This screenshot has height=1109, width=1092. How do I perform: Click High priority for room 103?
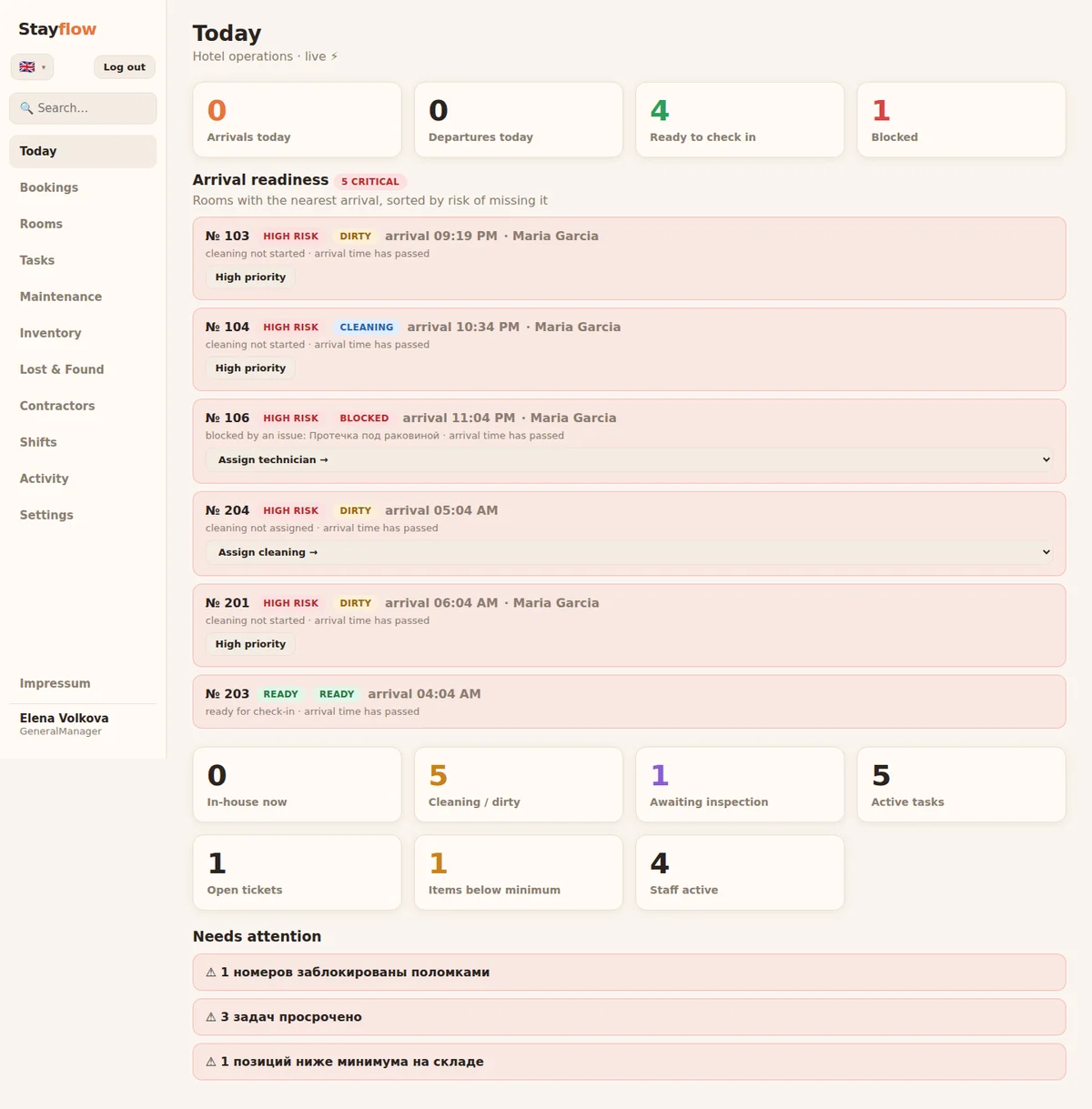(250, 277)
